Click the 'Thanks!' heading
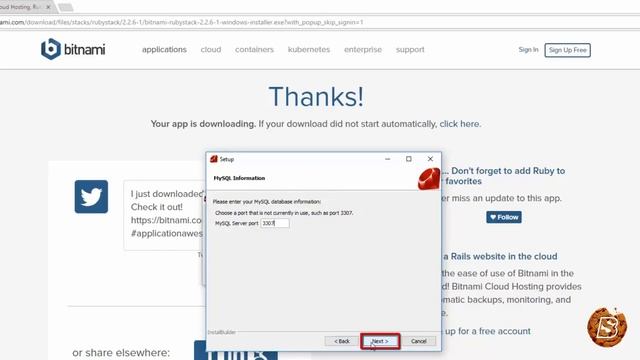This screenshot has width=640, height=360. click(316, 97)
